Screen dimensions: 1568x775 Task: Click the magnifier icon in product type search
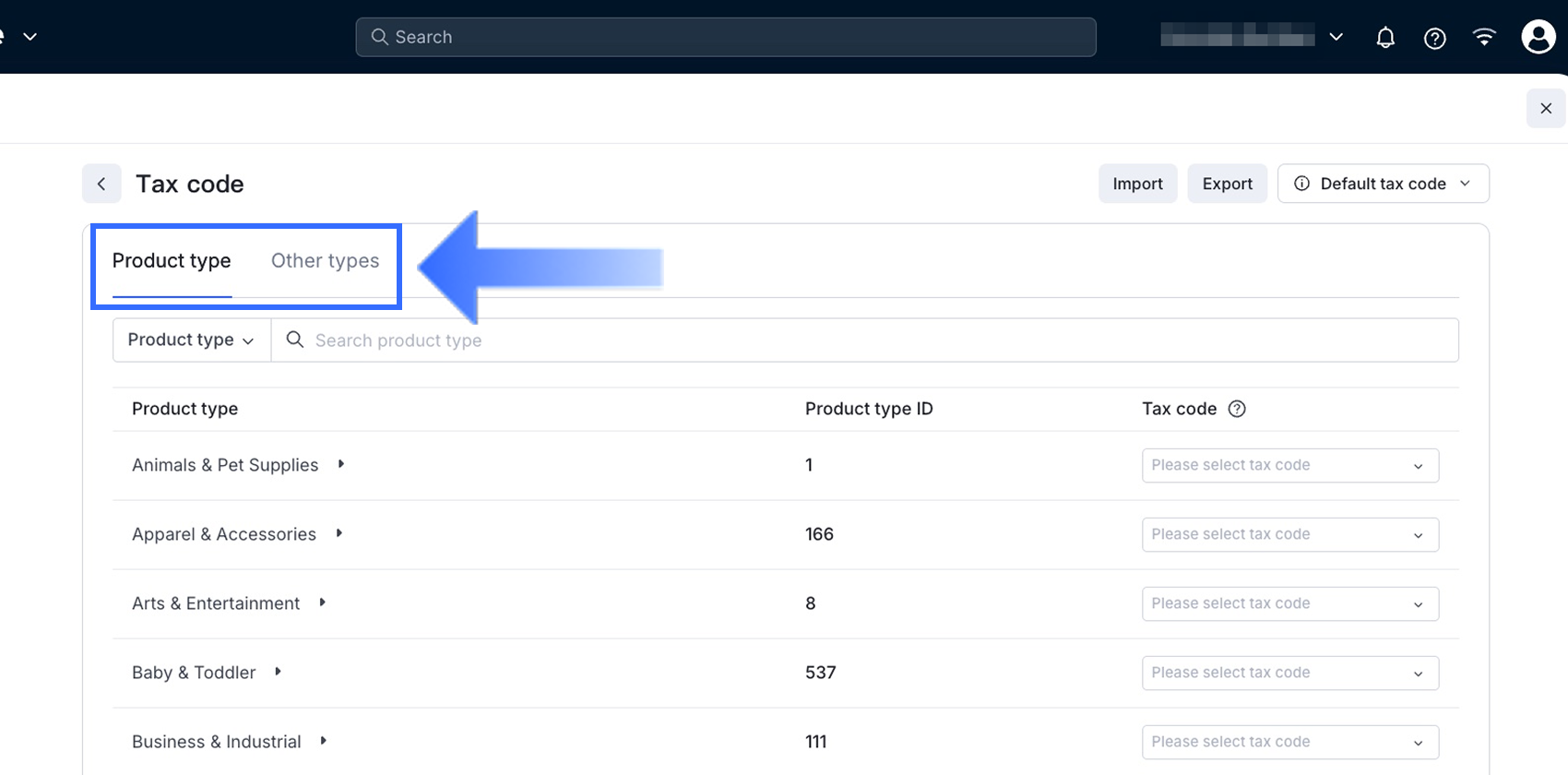click(295, 340)
